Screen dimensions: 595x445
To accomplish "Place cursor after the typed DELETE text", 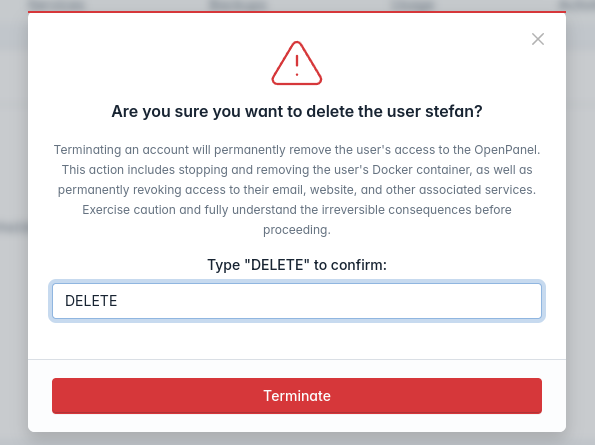I will 118,301.
